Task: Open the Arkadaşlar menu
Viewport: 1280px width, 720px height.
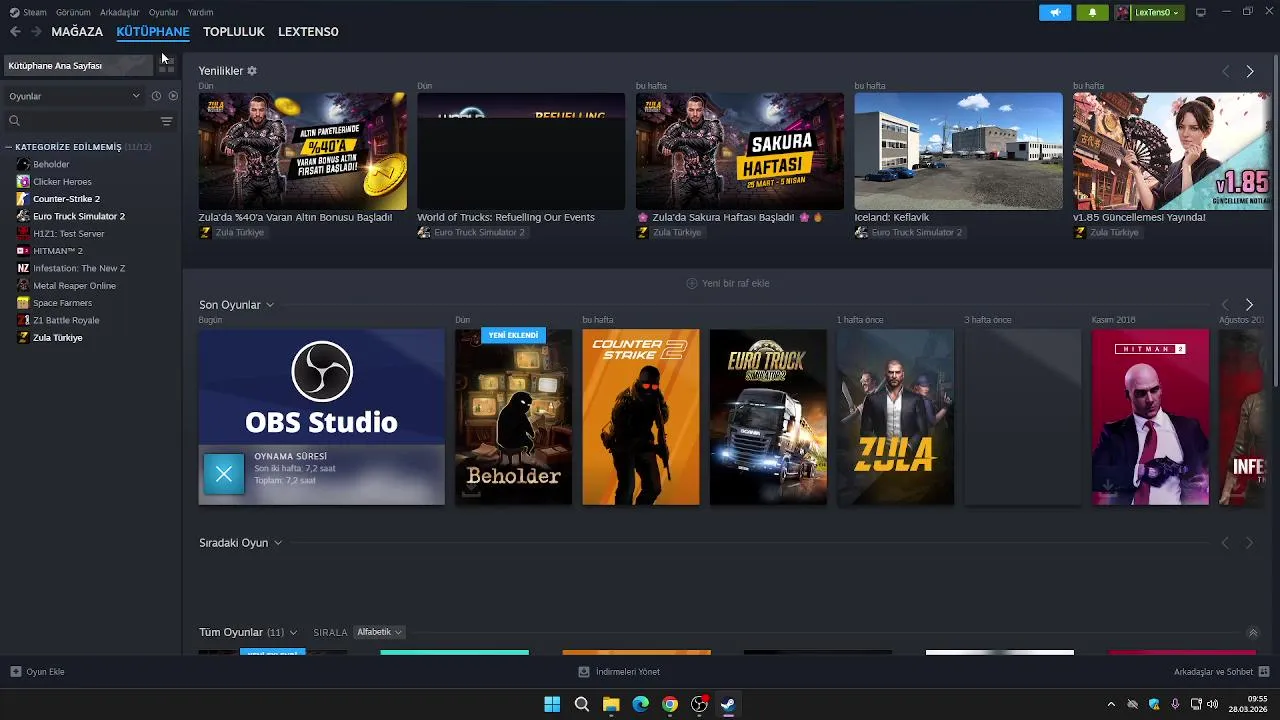Action: click(x=120, y=12)
